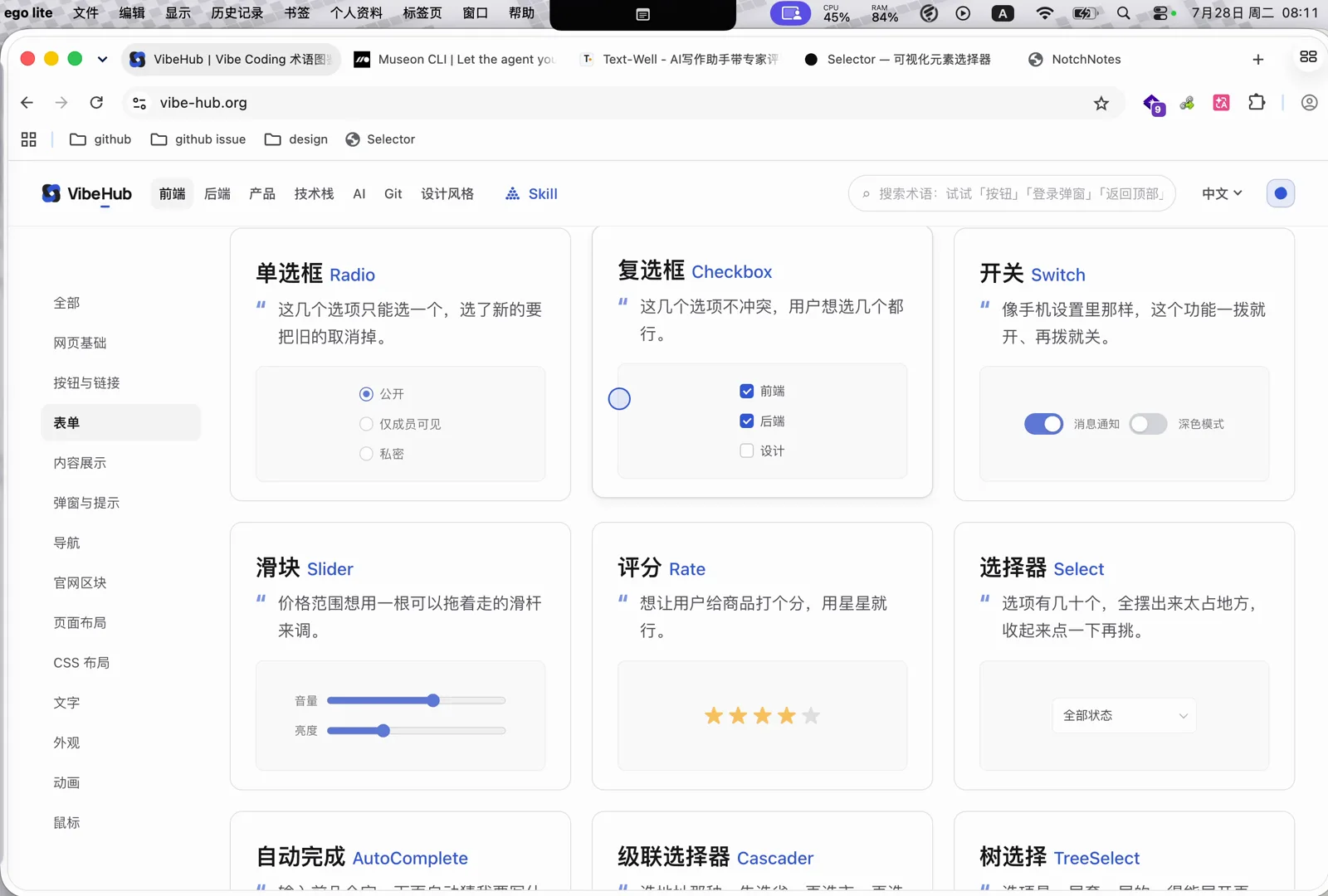Check the 设计 checkbox
This screenshot has height=896, width=1328.
point(747,450)
